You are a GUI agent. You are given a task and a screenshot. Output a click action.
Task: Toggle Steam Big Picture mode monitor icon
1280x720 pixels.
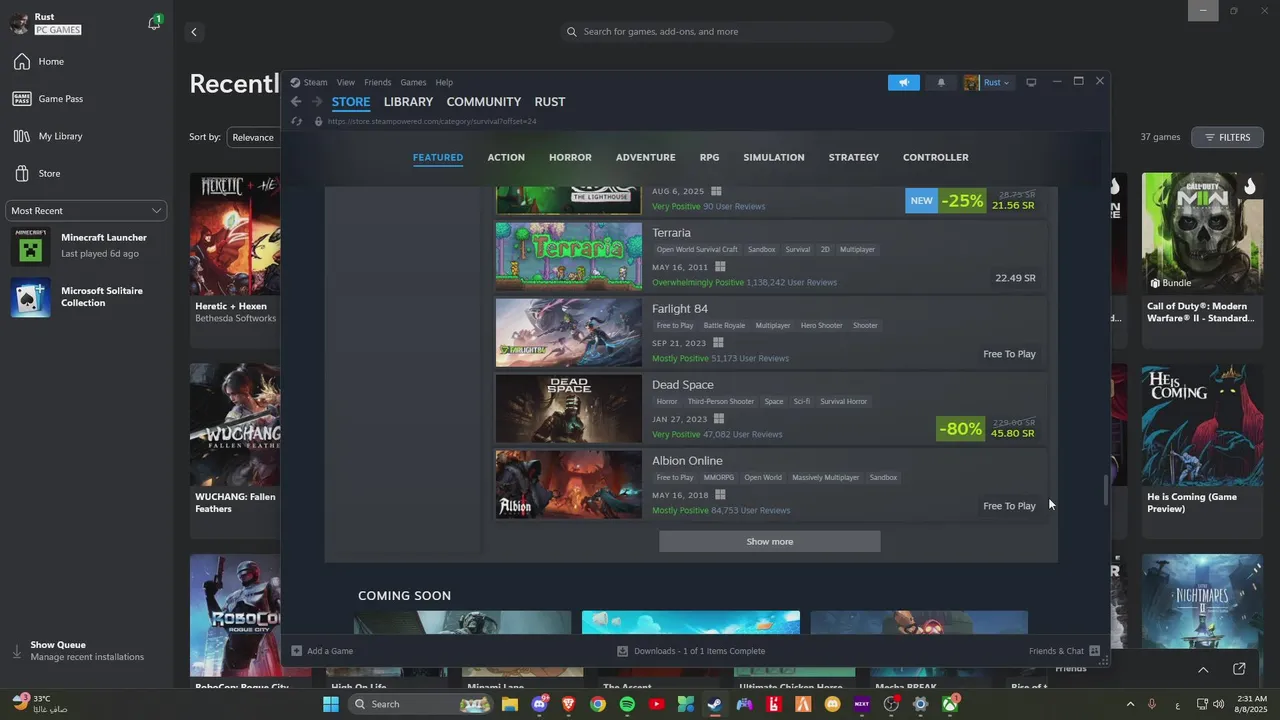(x=1031, y=82)
